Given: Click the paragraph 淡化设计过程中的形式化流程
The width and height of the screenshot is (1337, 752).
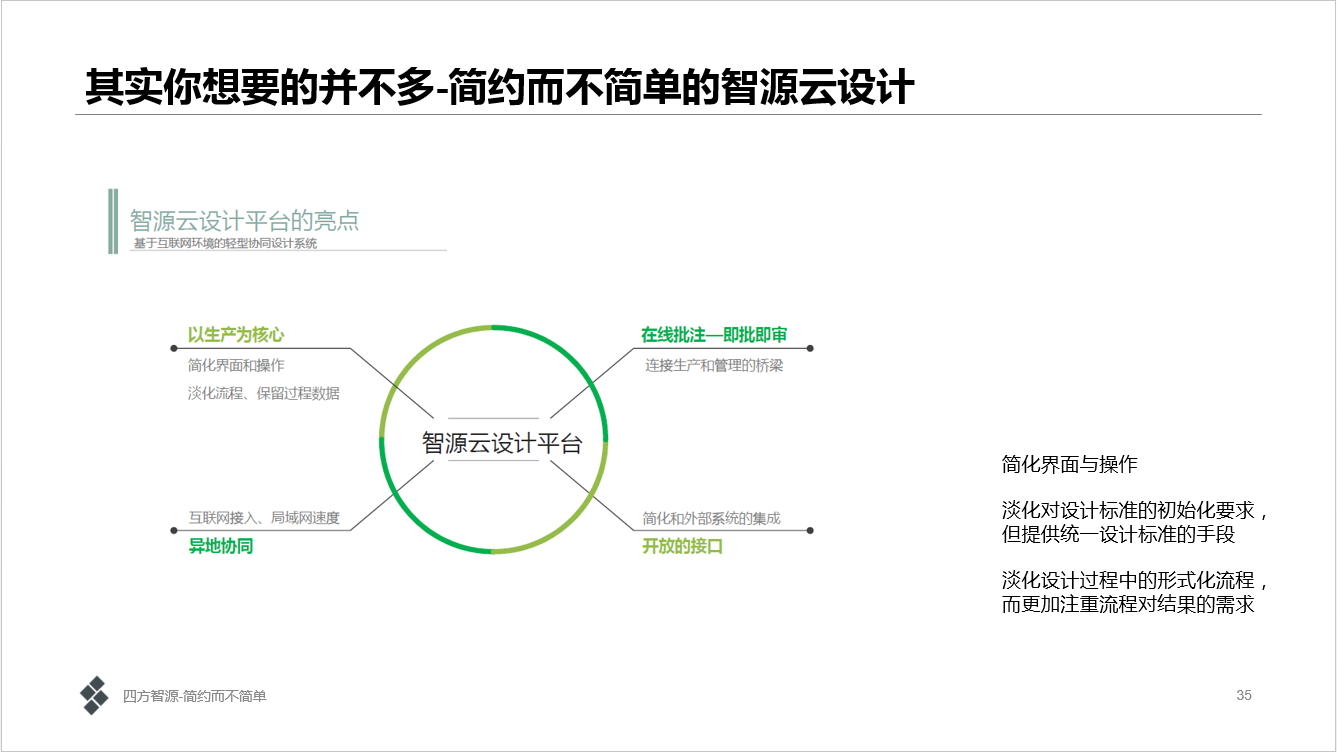Looking at the screenshot, I should click(1135, 593).
